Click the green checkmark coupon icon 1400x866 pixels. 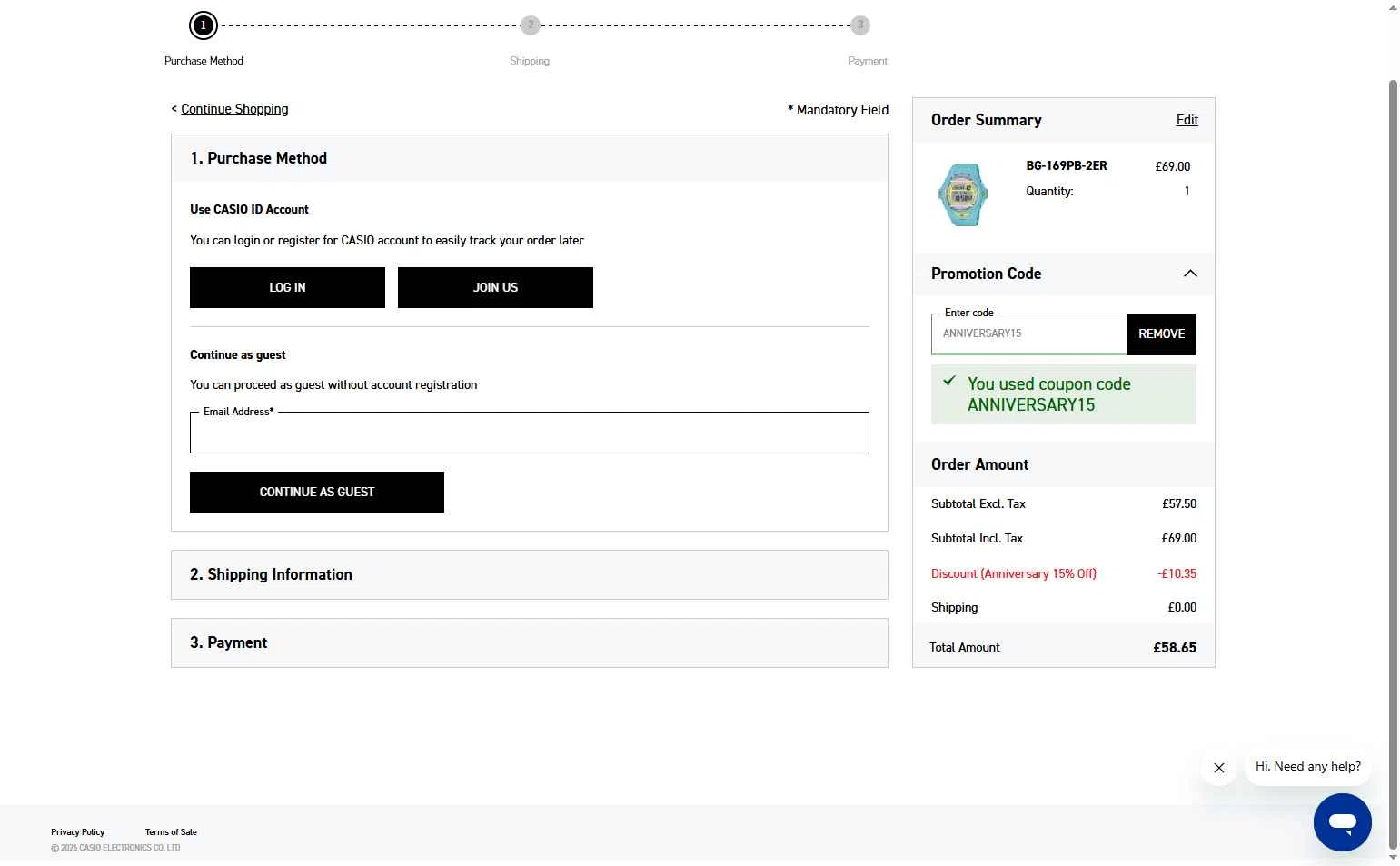tap(949, 381)
